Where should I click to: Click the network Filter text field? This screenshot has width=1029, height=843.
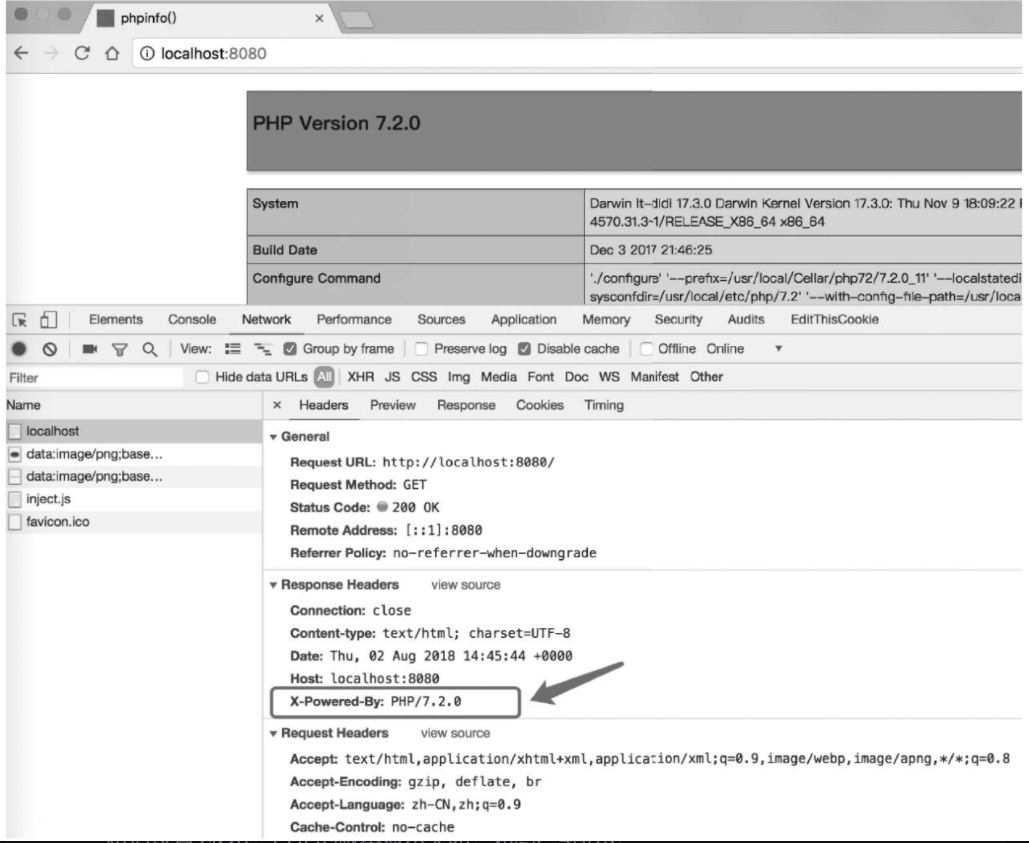94,378
